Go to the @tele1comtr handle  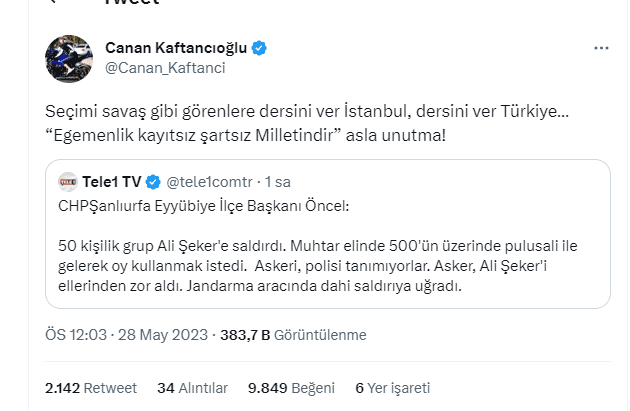[208, 182]
